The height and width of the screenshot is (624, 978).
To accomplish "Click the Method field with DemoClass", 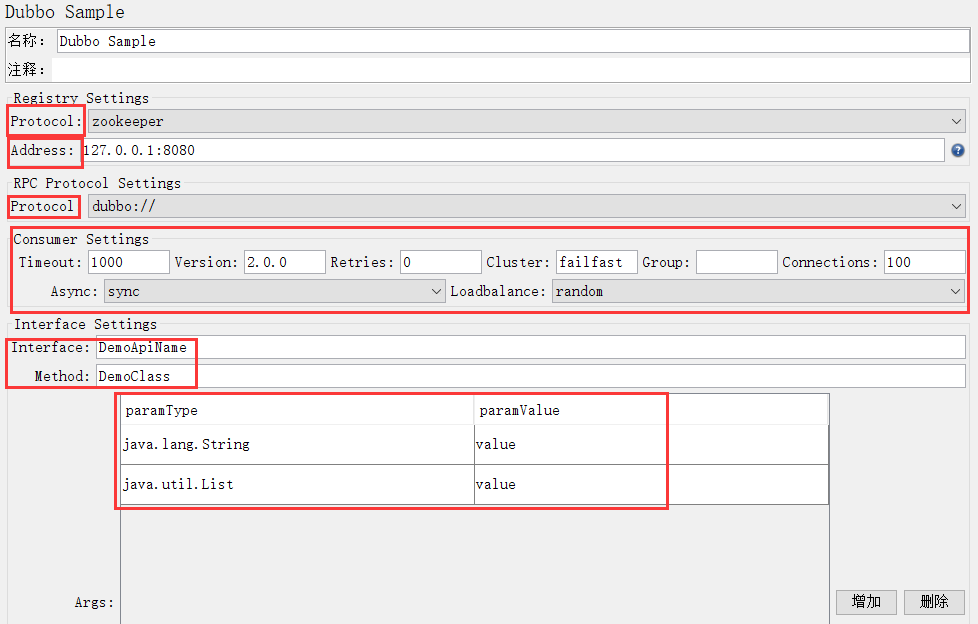I will tap(531, 376).
